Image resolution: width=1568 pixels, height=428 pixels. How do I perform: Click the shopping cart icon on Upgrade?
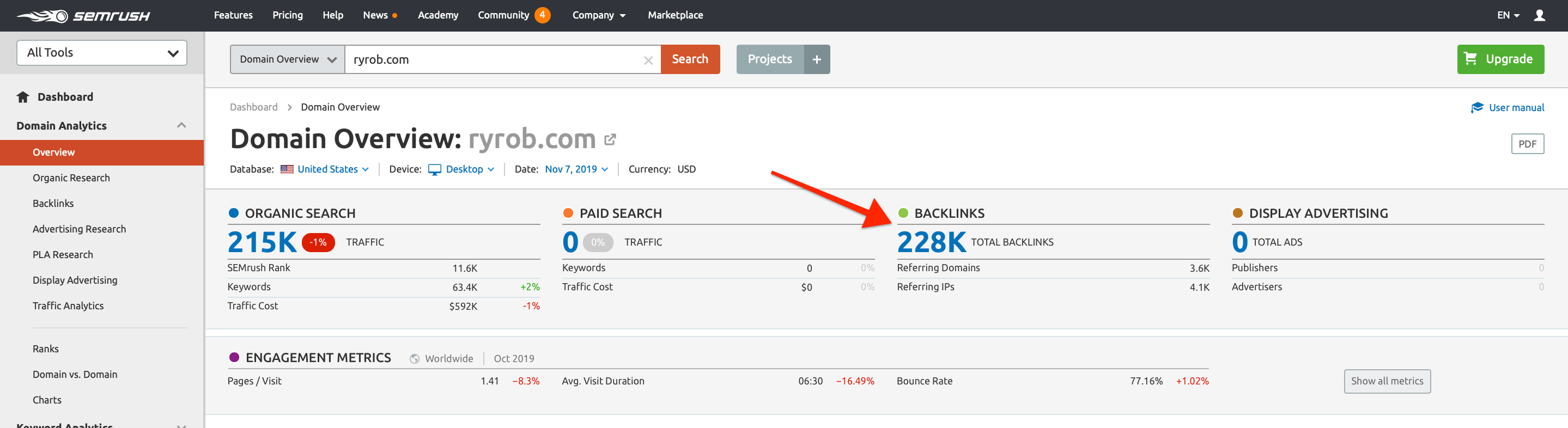(x=1470, y=58)
